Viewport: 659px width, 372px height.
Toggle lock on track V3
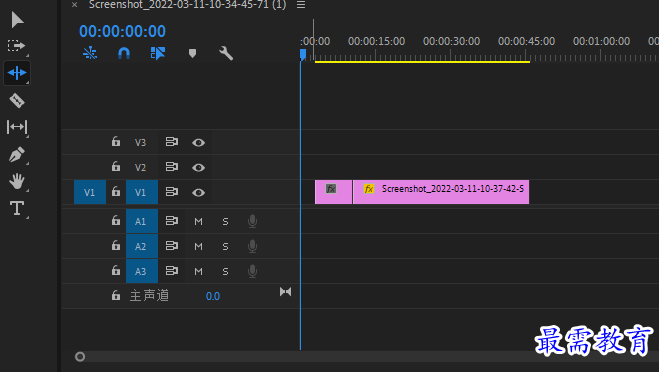click(x=116, y=142)
